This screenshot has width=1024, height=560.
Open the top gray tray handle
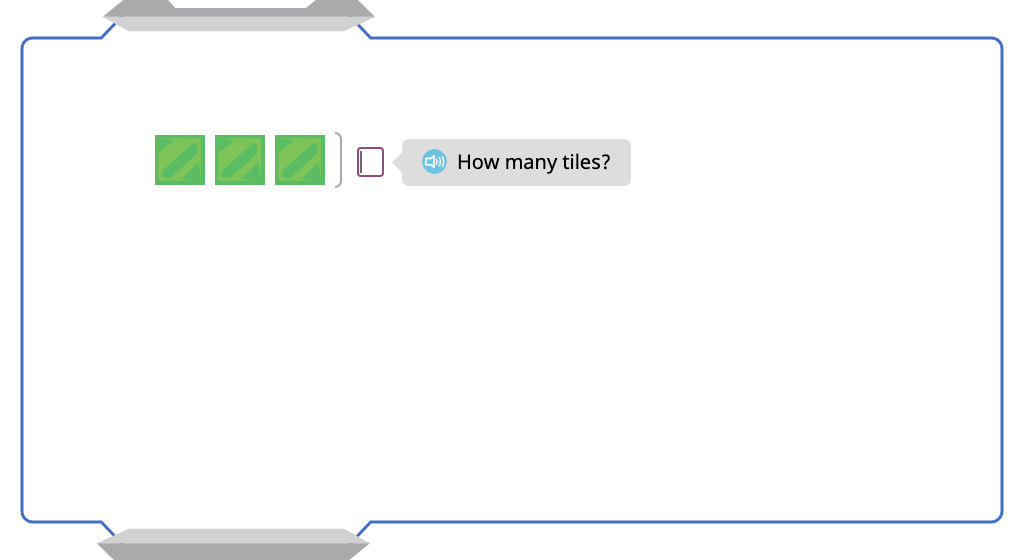tap(239, 16)
